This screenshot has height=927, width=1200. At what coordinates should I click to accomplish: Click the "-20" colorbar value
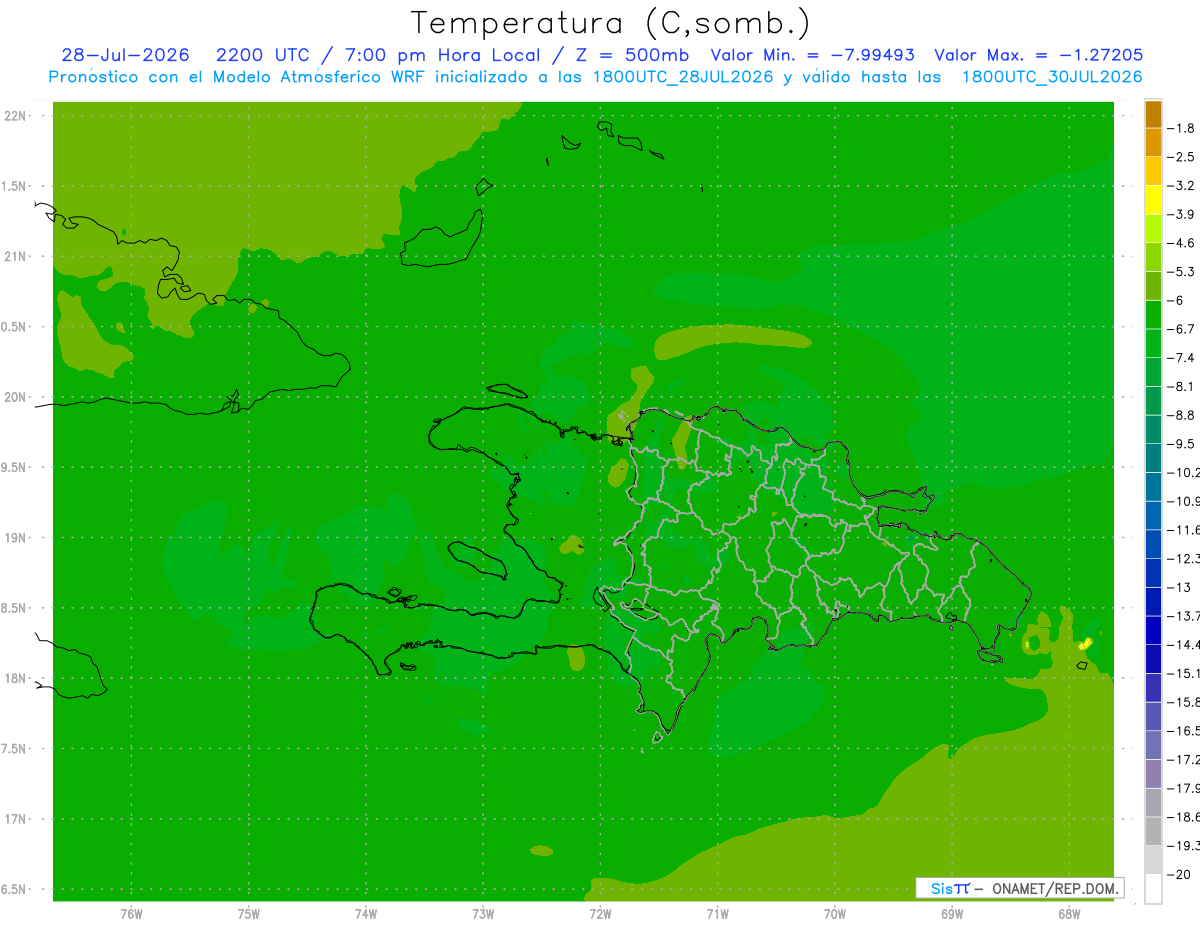1180,875
